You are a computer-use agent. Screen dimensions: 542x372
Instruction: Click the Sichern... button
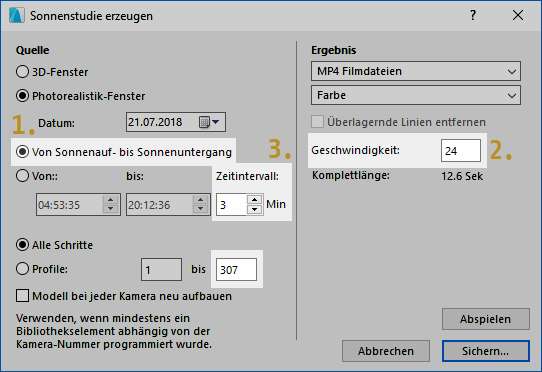[x=486, y=351]
